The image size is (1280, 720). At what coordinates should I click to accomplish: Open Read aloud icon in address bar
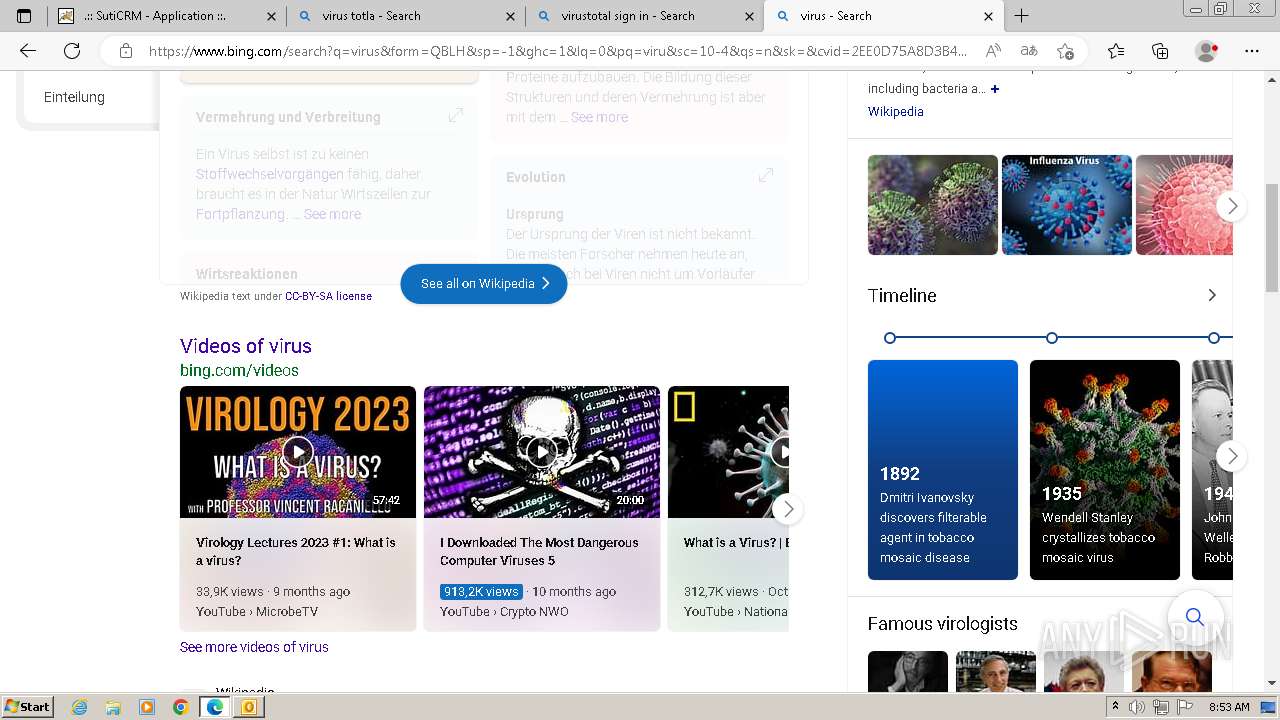point(993,51)
